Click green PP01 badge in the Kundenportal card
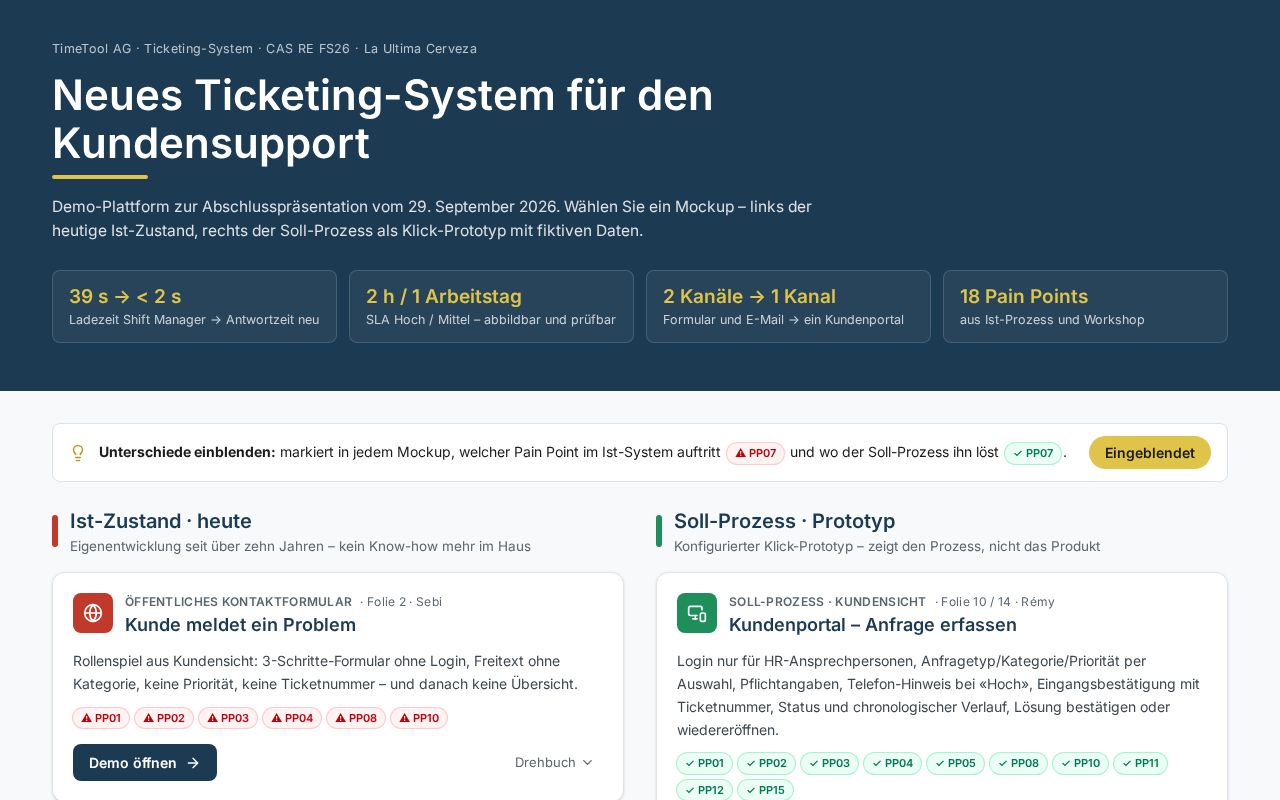 (705, 763)
